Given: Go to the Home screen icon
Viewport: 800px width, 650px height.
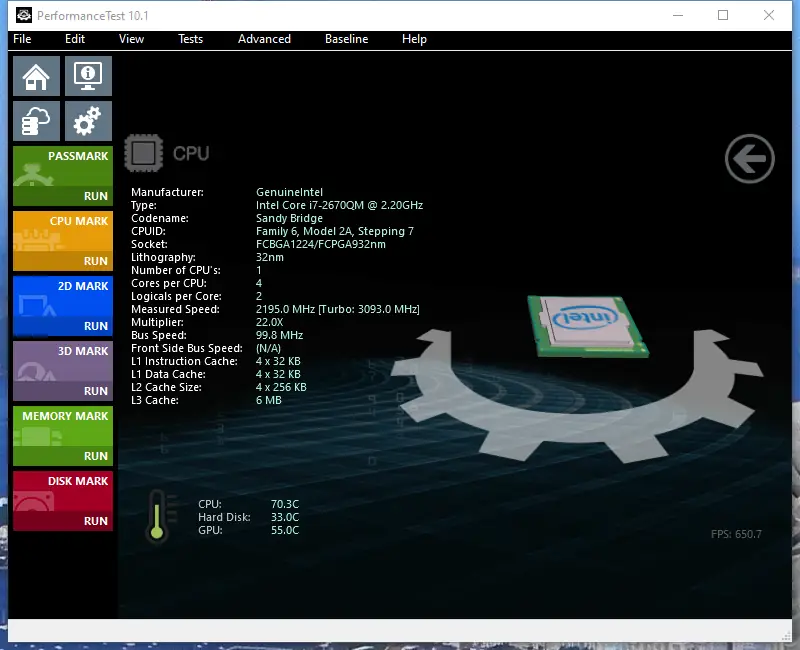Looking at the screenshot, I should coord(36,76).
